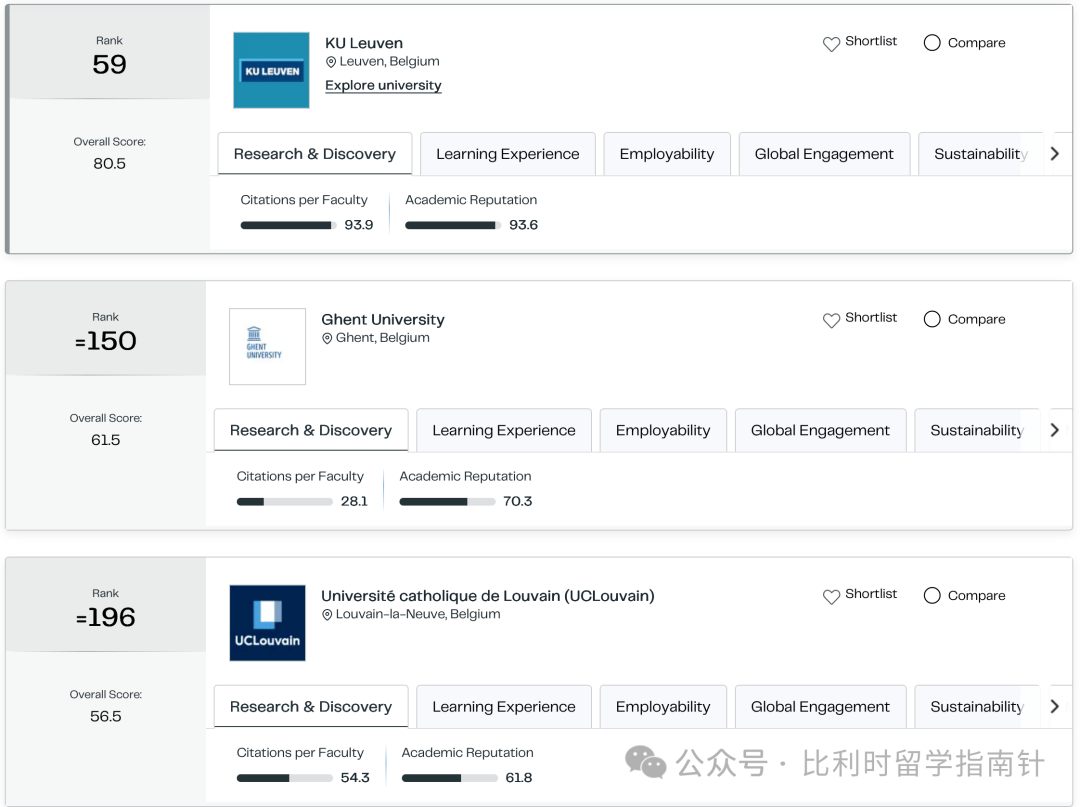This screenshot has height=807, width=1080.
Task: Open UCLouvain's Sustainability tab
Action: (x=977, y=706)
